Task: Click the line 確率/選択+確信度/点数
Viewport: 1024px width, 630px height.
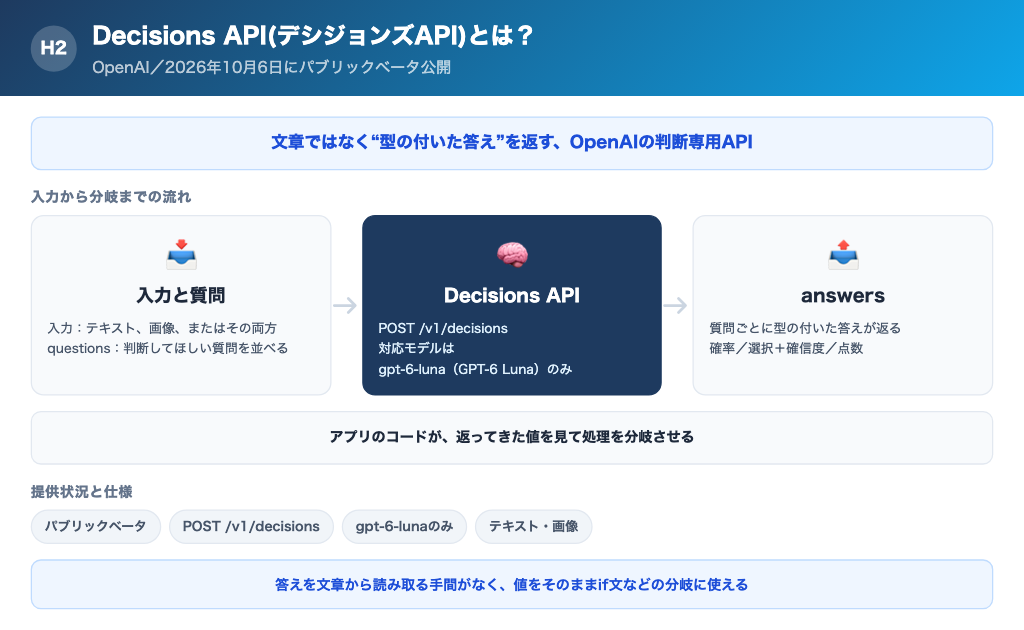Action: [x=786, y=348]
